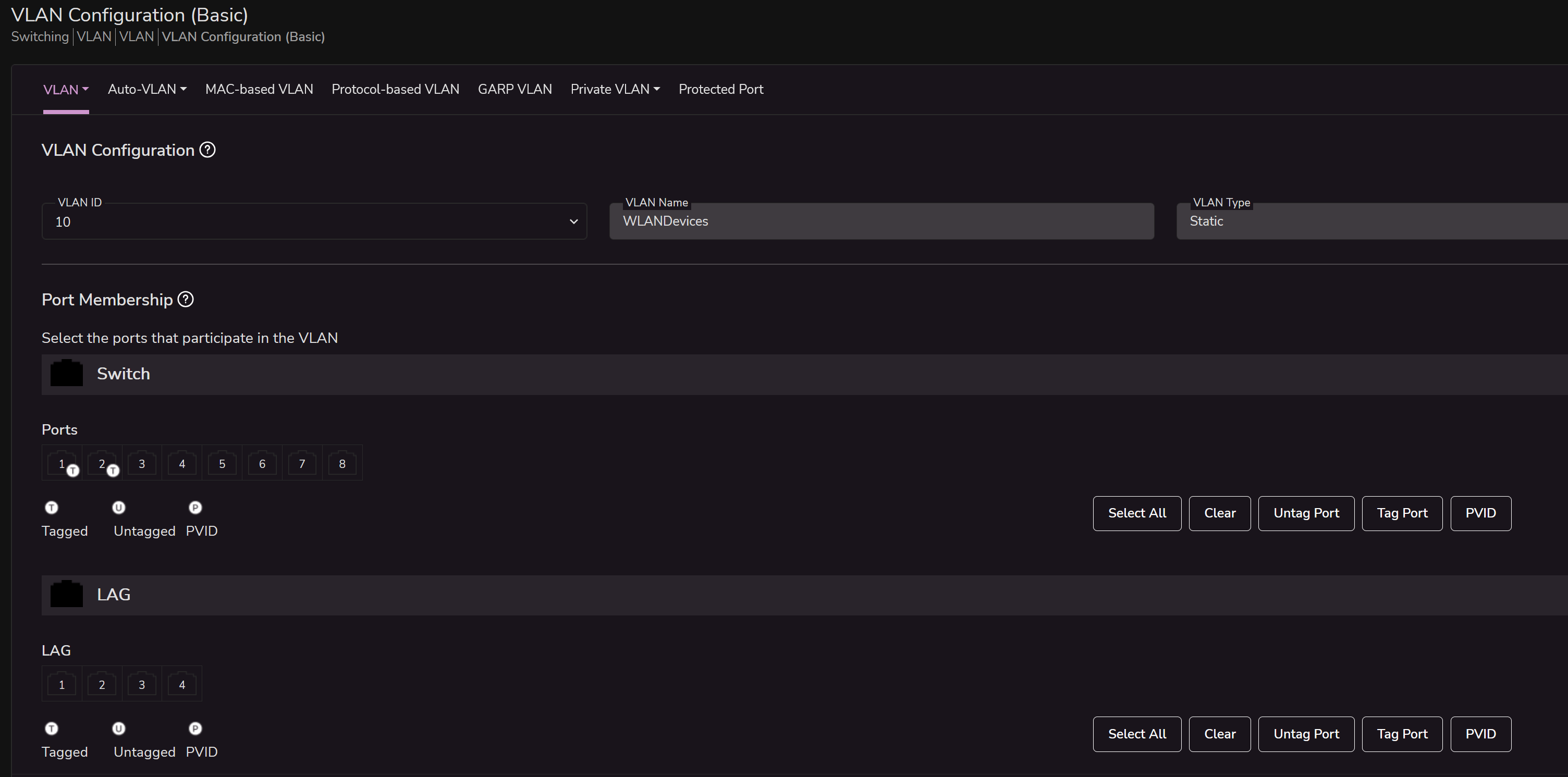This screenshot has height=777, width=1568.
Task: Click Select All in LAG section
Action: (1136, 734)
